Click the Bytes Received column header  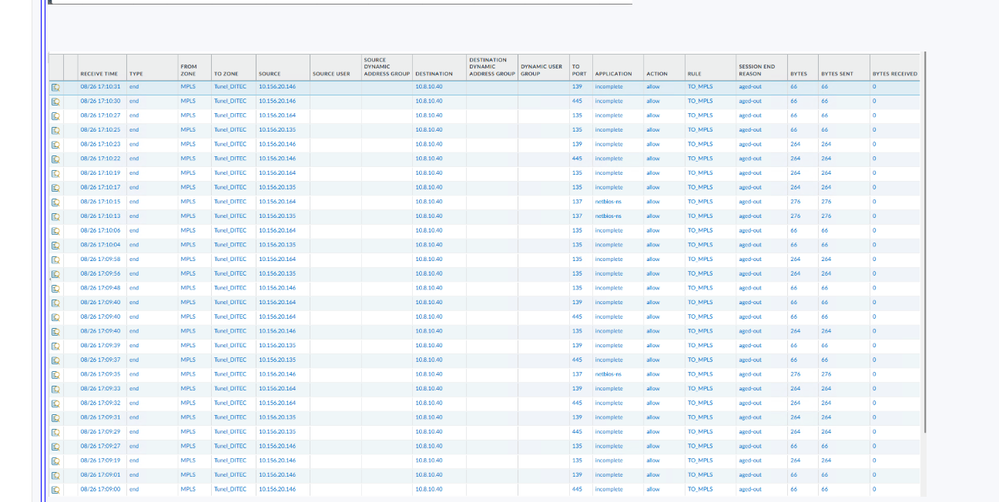(x=894, y=73)
